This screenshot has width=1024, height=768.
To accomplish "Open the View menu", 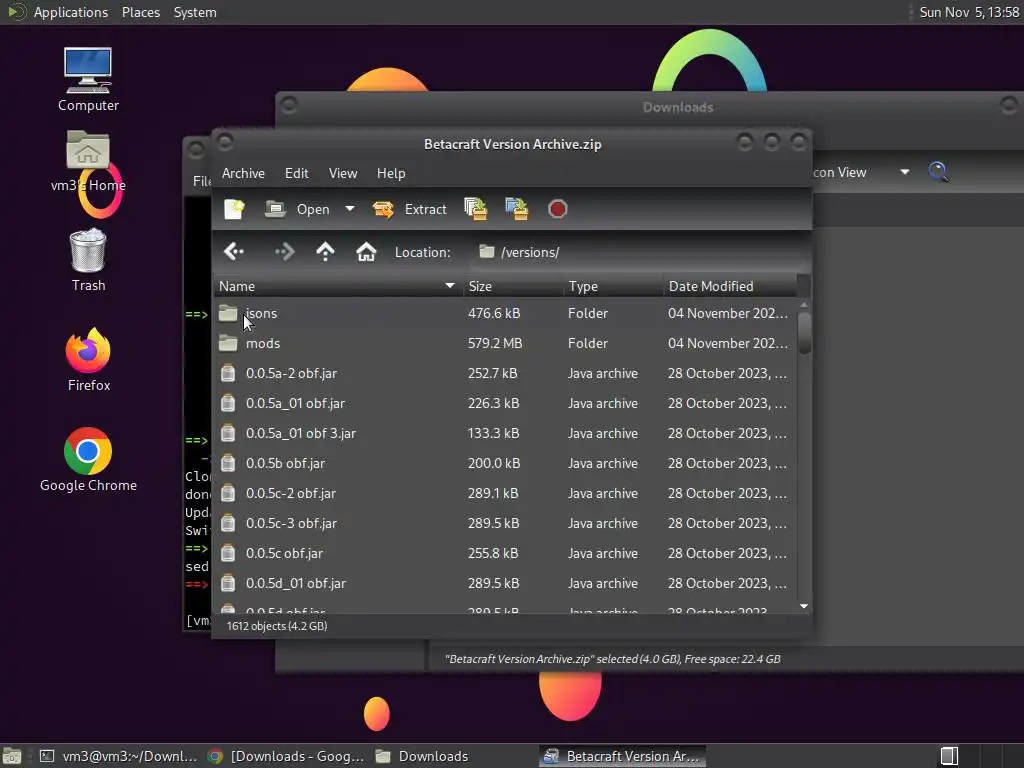I will tap(343, 173).
